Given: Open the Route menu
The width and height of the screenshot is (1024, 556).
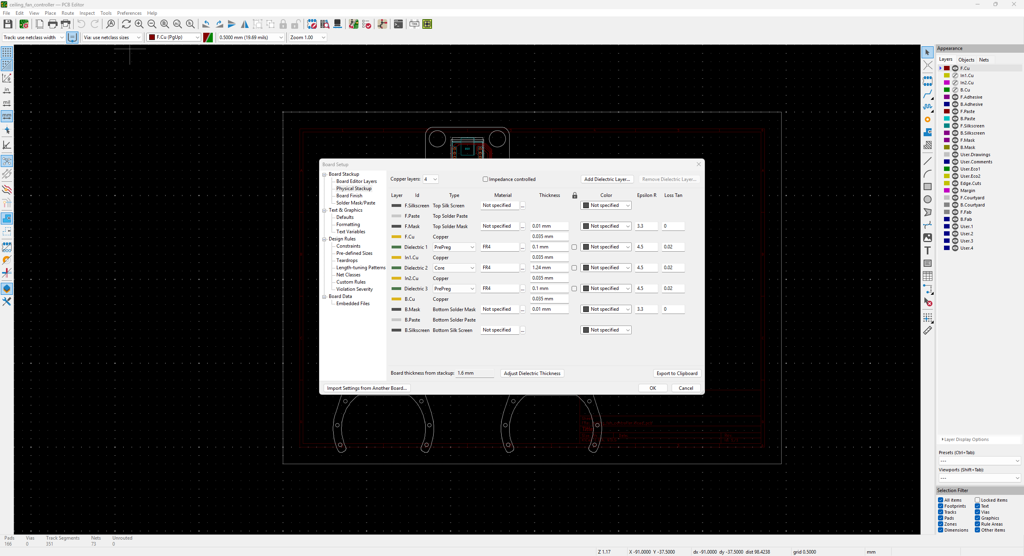Looking at the screenshot, I should 67,13.
